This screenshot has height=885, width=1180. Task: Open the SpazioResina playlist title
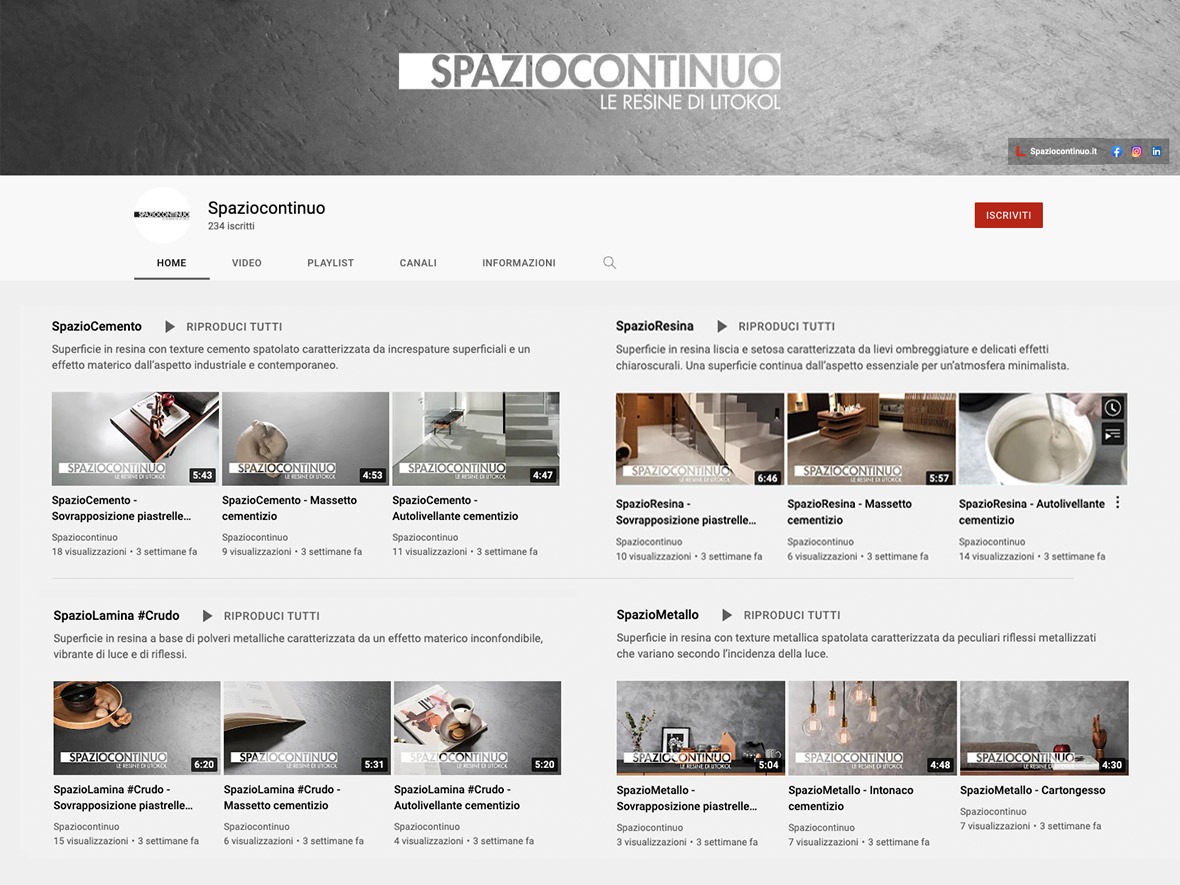pyautogui.click(x=655, y=327)
